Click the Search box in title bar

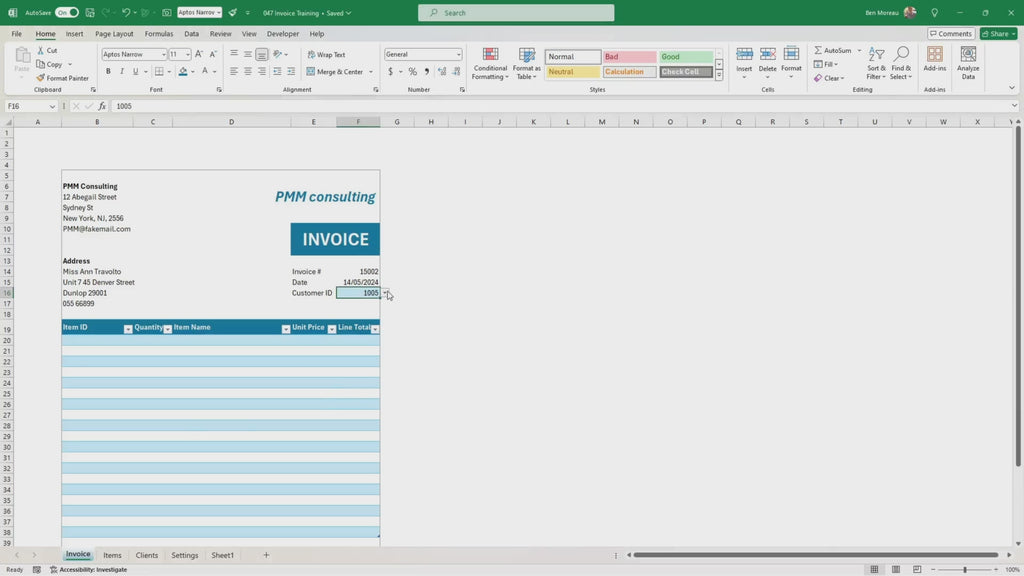[516, 13]
